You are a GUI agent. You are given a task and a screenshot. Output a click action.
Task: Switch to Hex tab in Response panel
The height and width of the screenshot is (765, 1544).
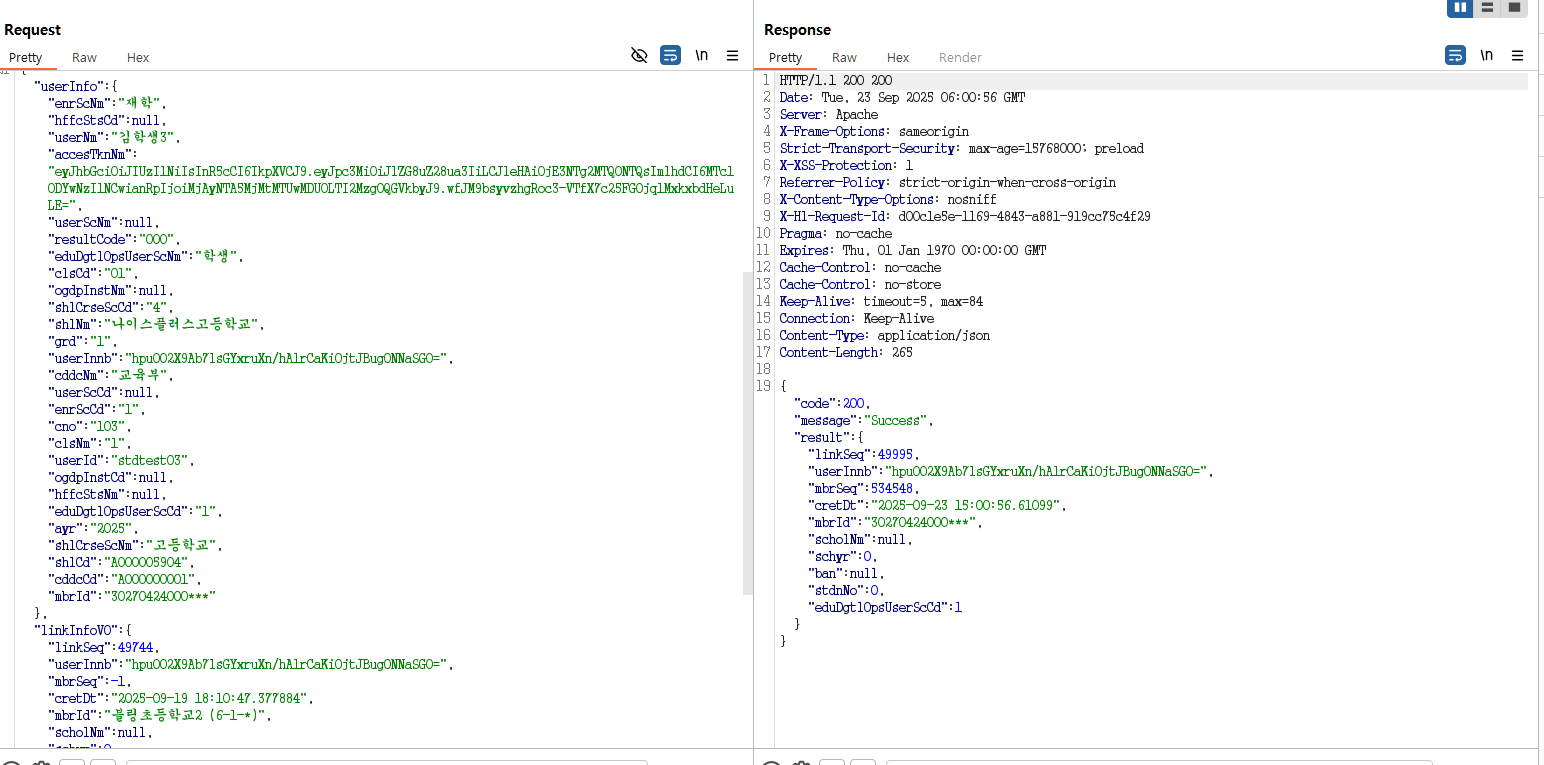pos(898,58)
